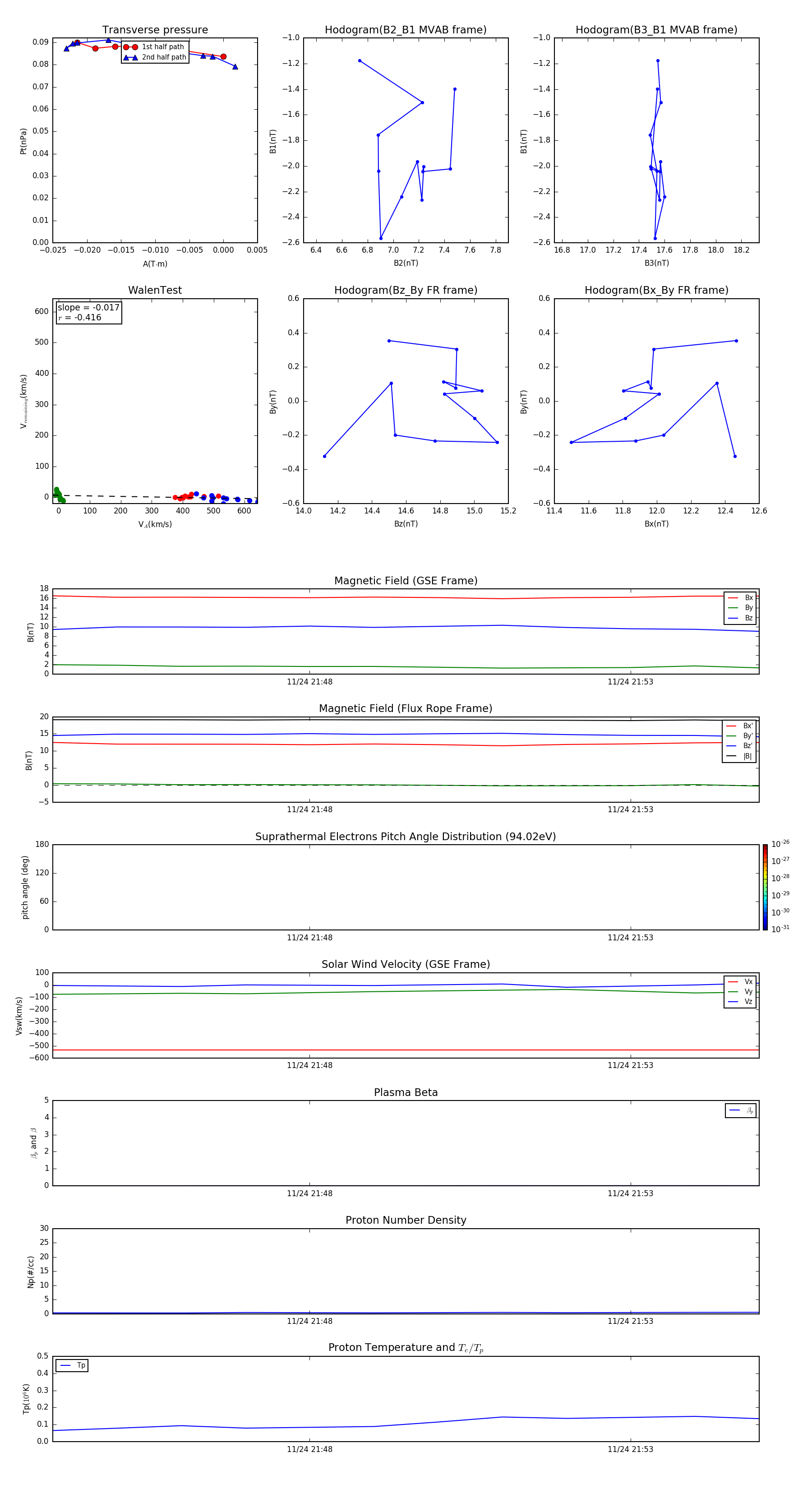
Task: Select the "r = -0.416" annotation
Action: click(79, 317)
